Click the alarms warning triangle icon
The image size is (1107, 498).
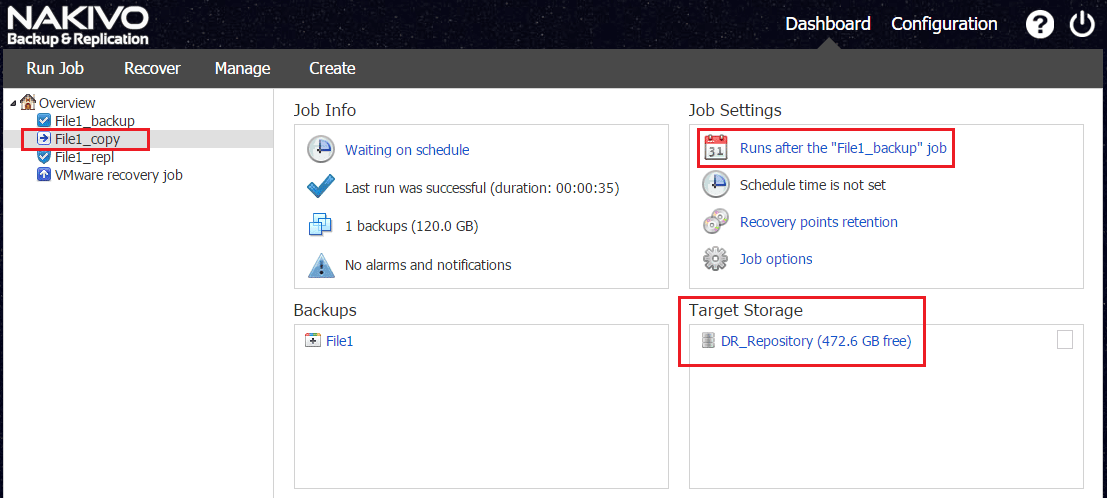click(321, 265)
